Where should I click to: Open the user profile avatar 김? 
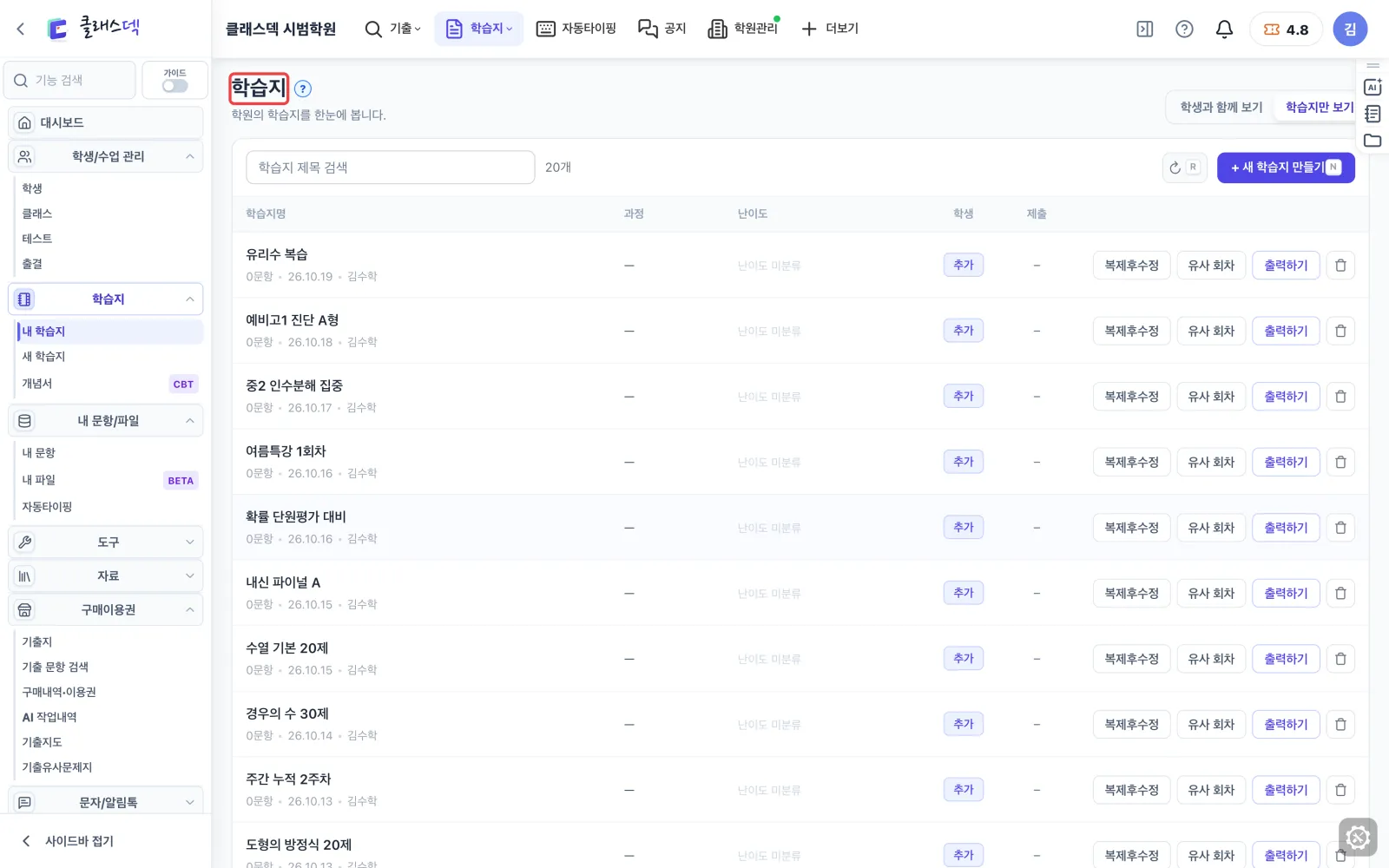[1350, 29]
